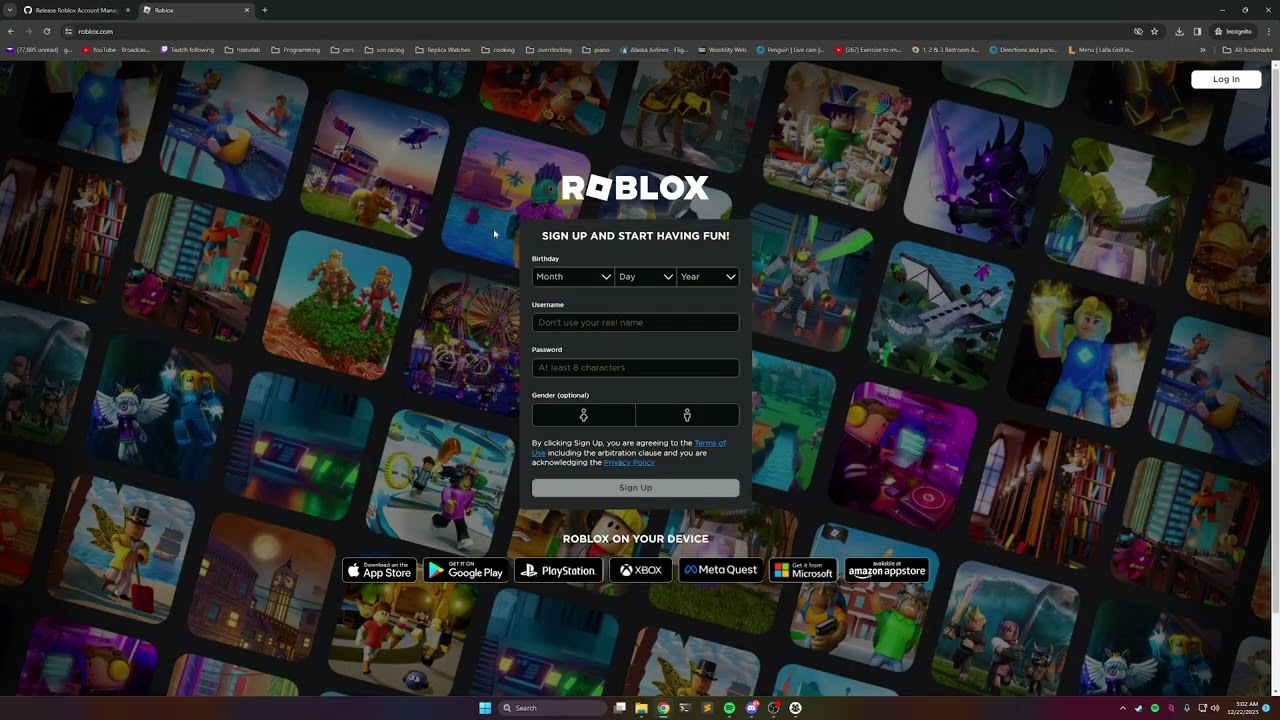The image size is (1280, 720).
Task: Click the Username input field
Action: point(635,322)
